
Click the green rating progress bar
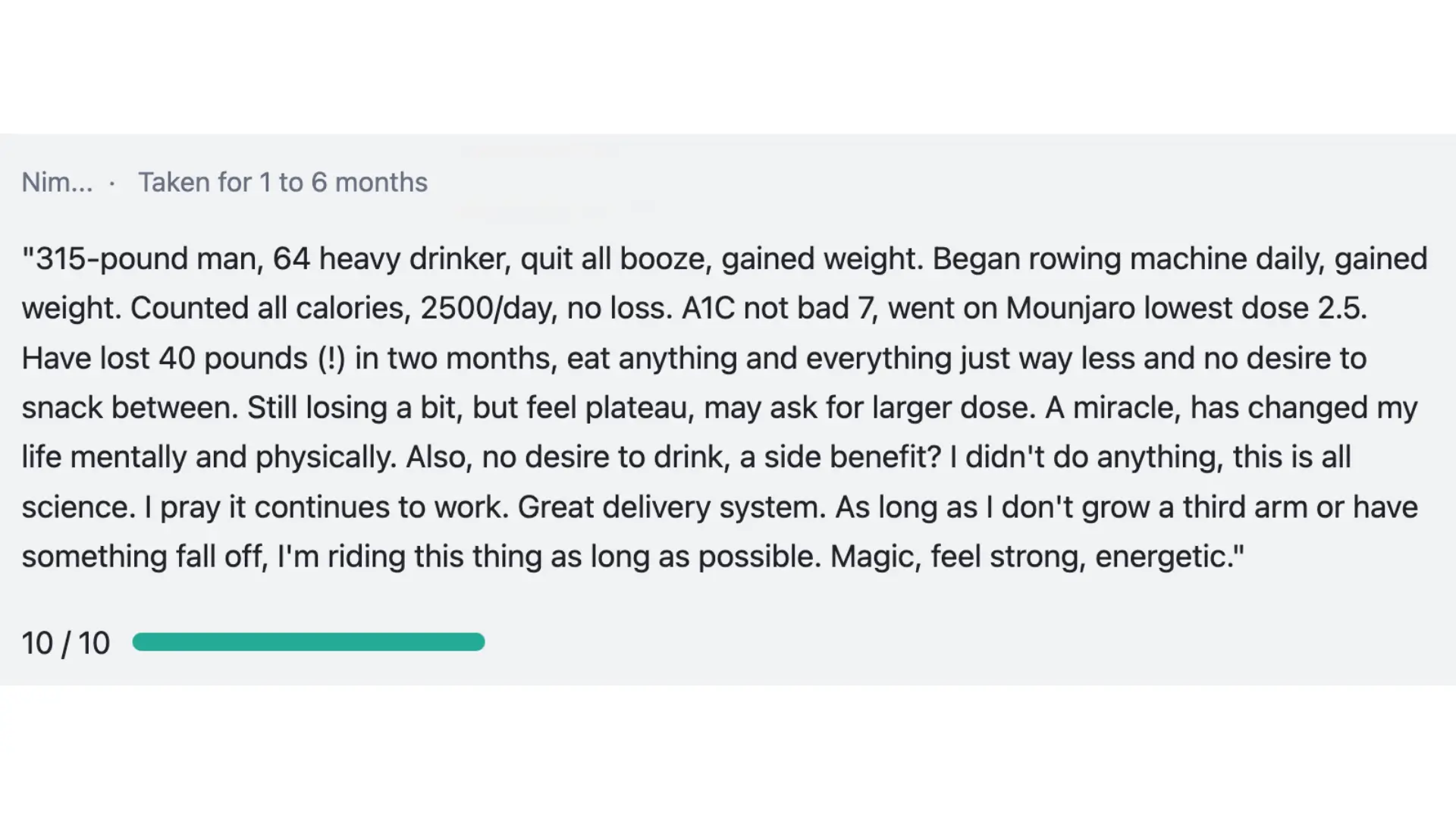click(308, 642)
